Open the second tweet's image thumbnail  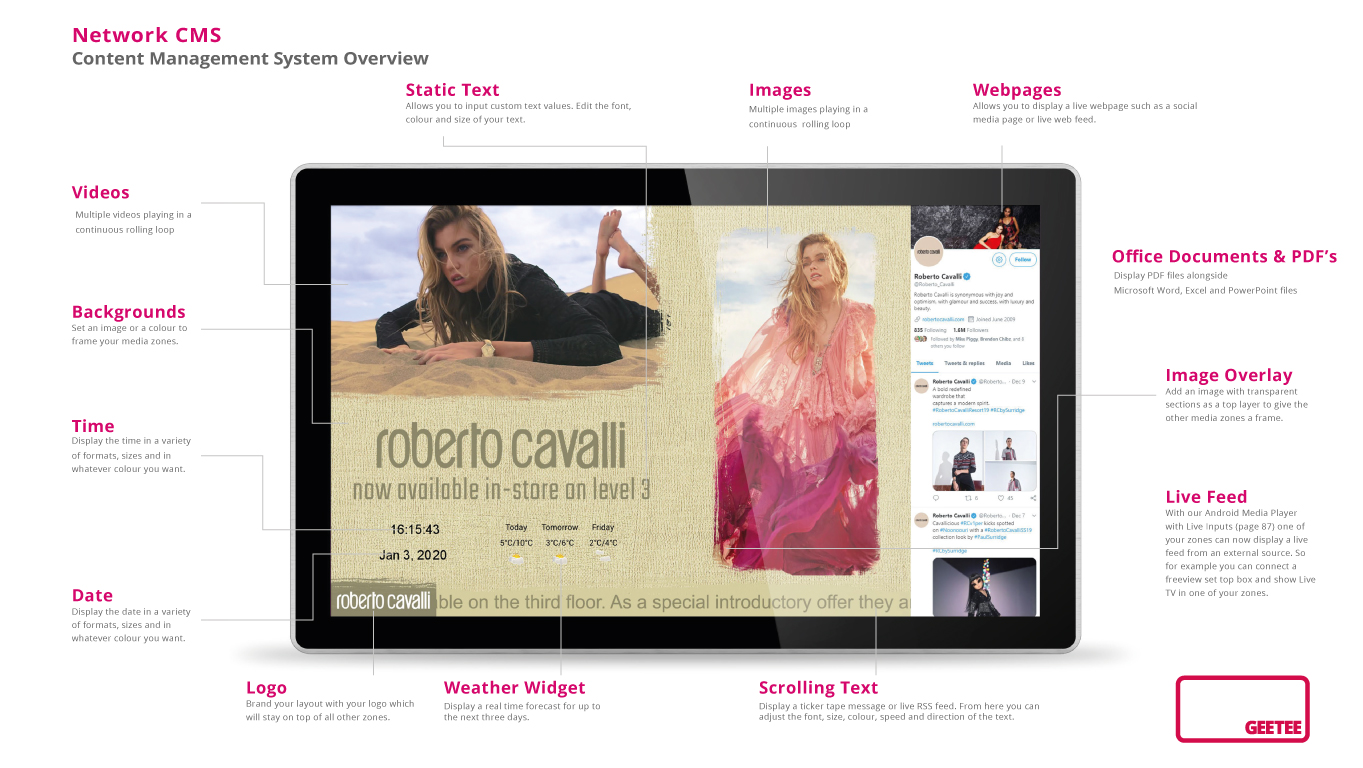pos(984,587)
